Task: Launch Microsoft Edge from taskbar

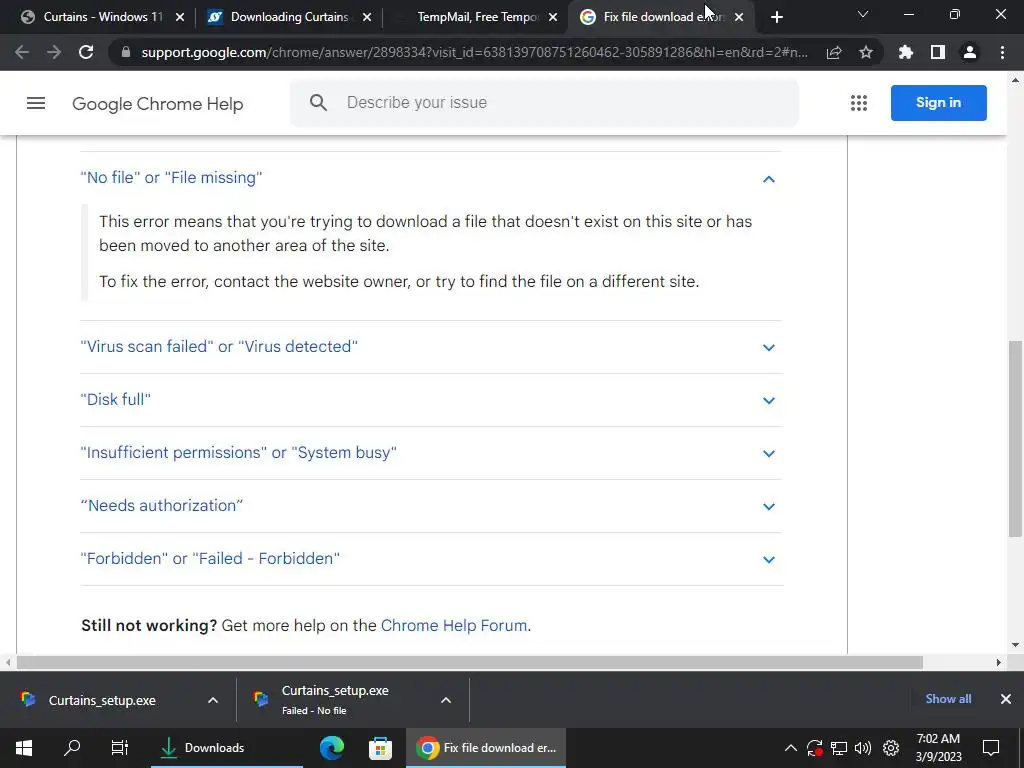Action: [x=332, y=748]
